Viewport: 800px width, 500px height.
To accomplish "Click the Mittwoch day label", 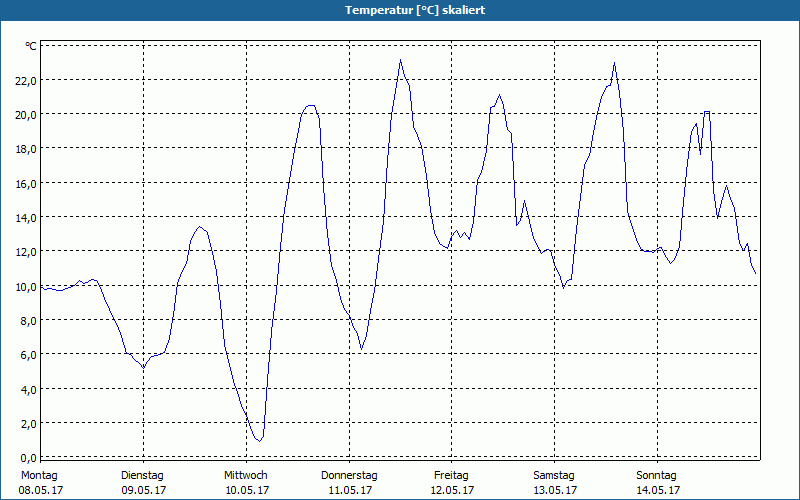I will pos(245,476).
